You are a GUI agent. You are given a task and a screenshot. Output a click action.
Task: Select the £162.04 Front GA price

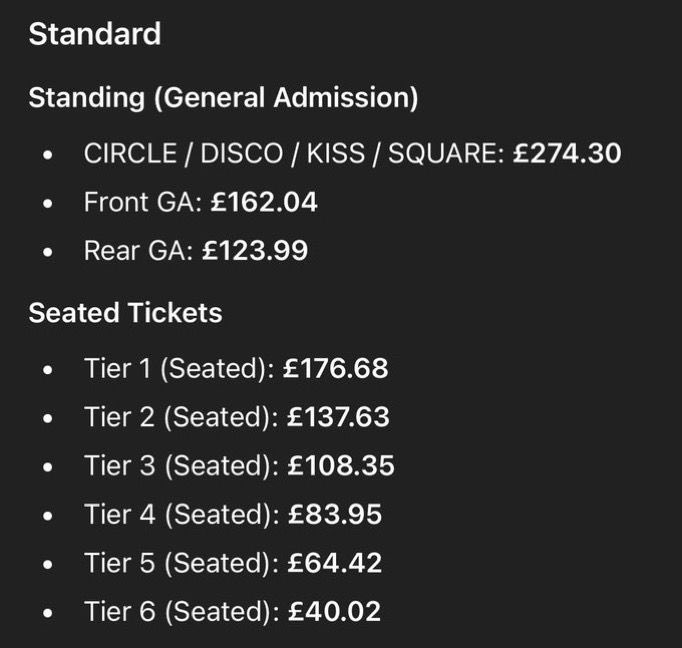[x=264, y=202]
